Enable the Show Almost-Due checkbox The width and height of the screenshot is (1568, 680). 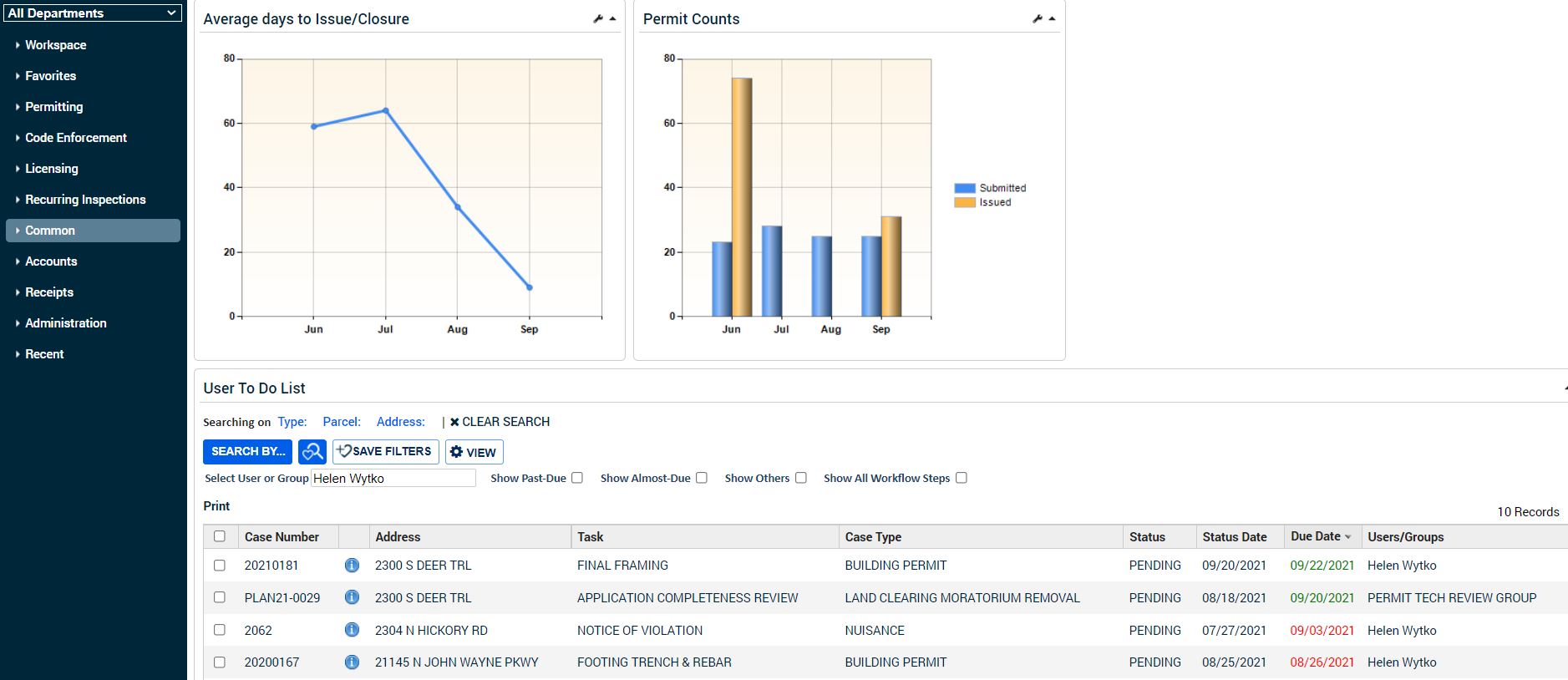pos(702,478)
